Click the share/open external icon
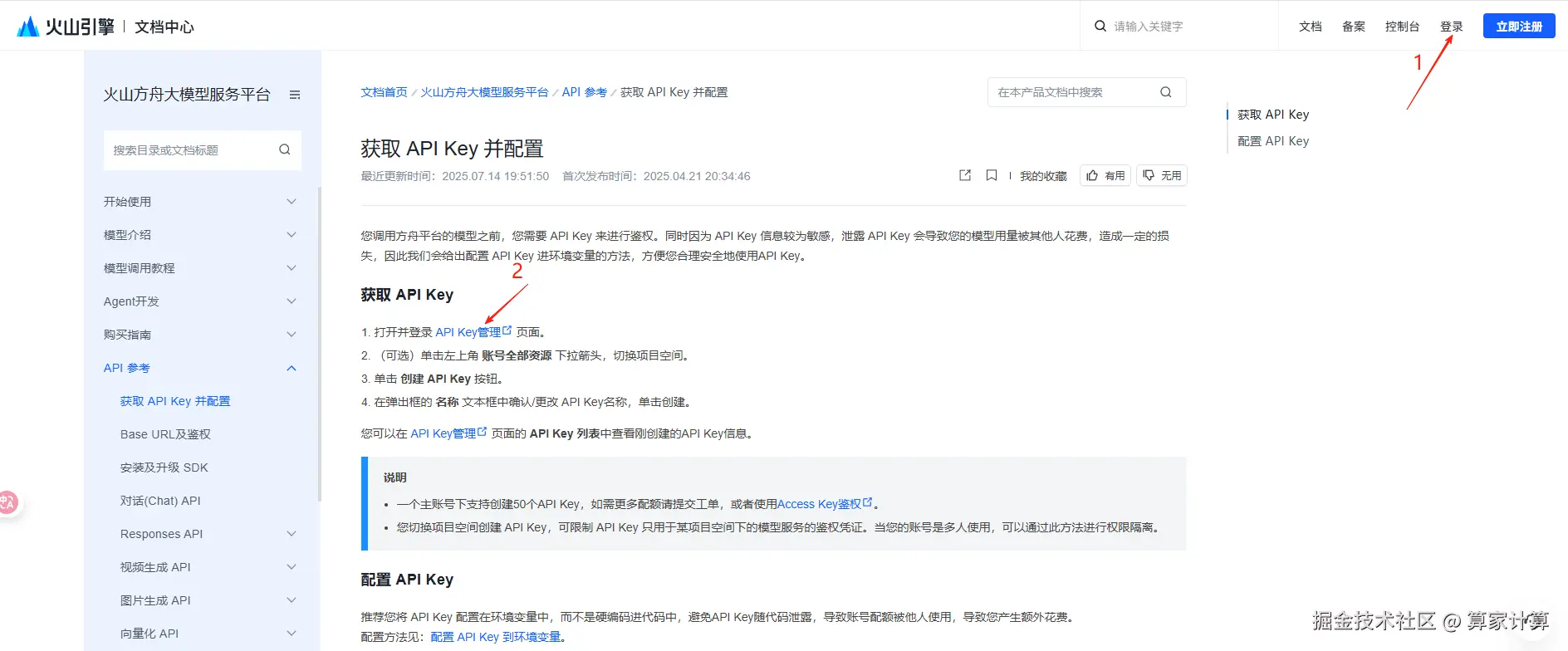The image size is (1568, 651). click(x=965, y=175)
